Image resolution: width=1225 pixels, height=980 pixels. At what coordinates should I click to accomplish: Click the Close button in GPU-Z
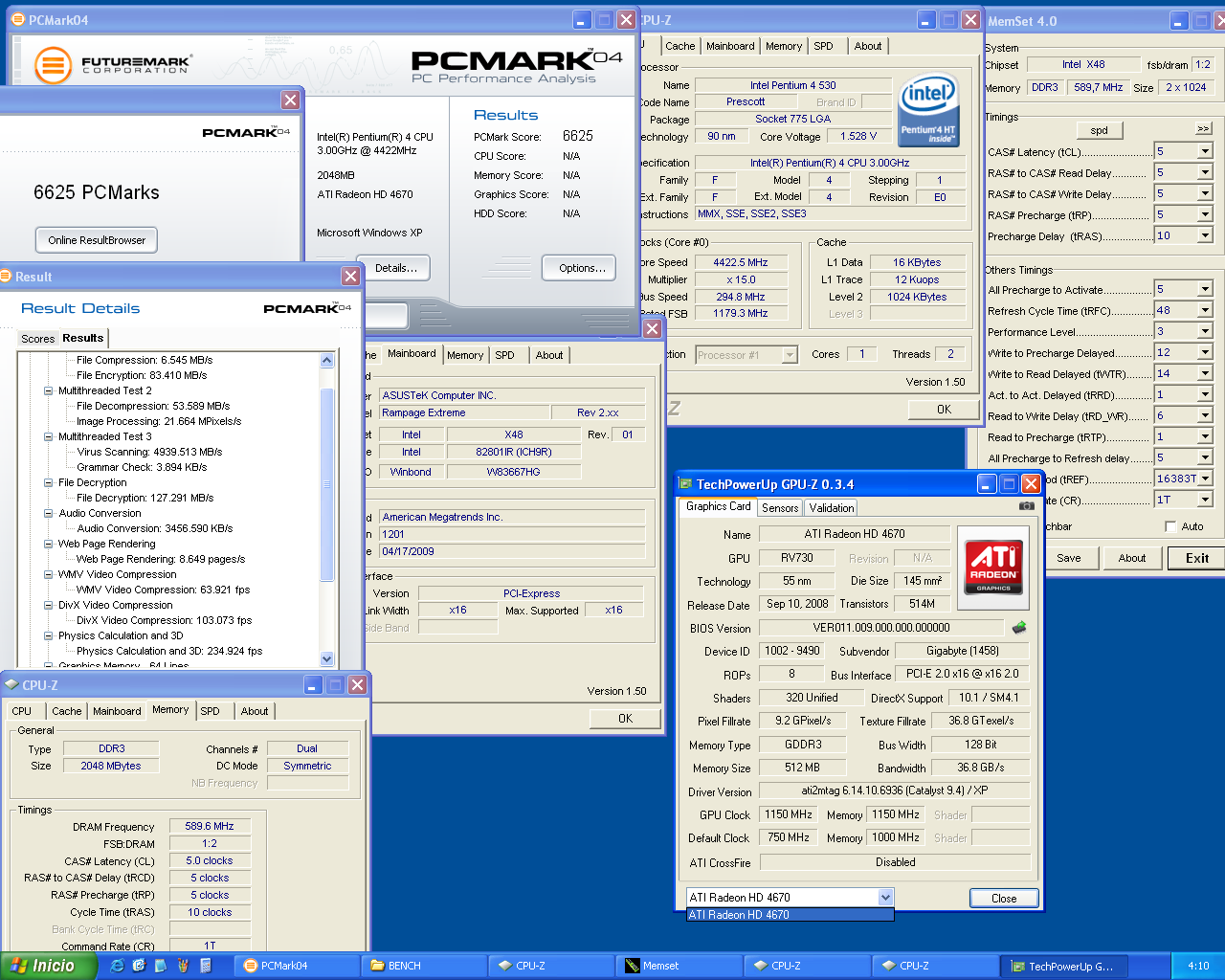(1004, 898)
